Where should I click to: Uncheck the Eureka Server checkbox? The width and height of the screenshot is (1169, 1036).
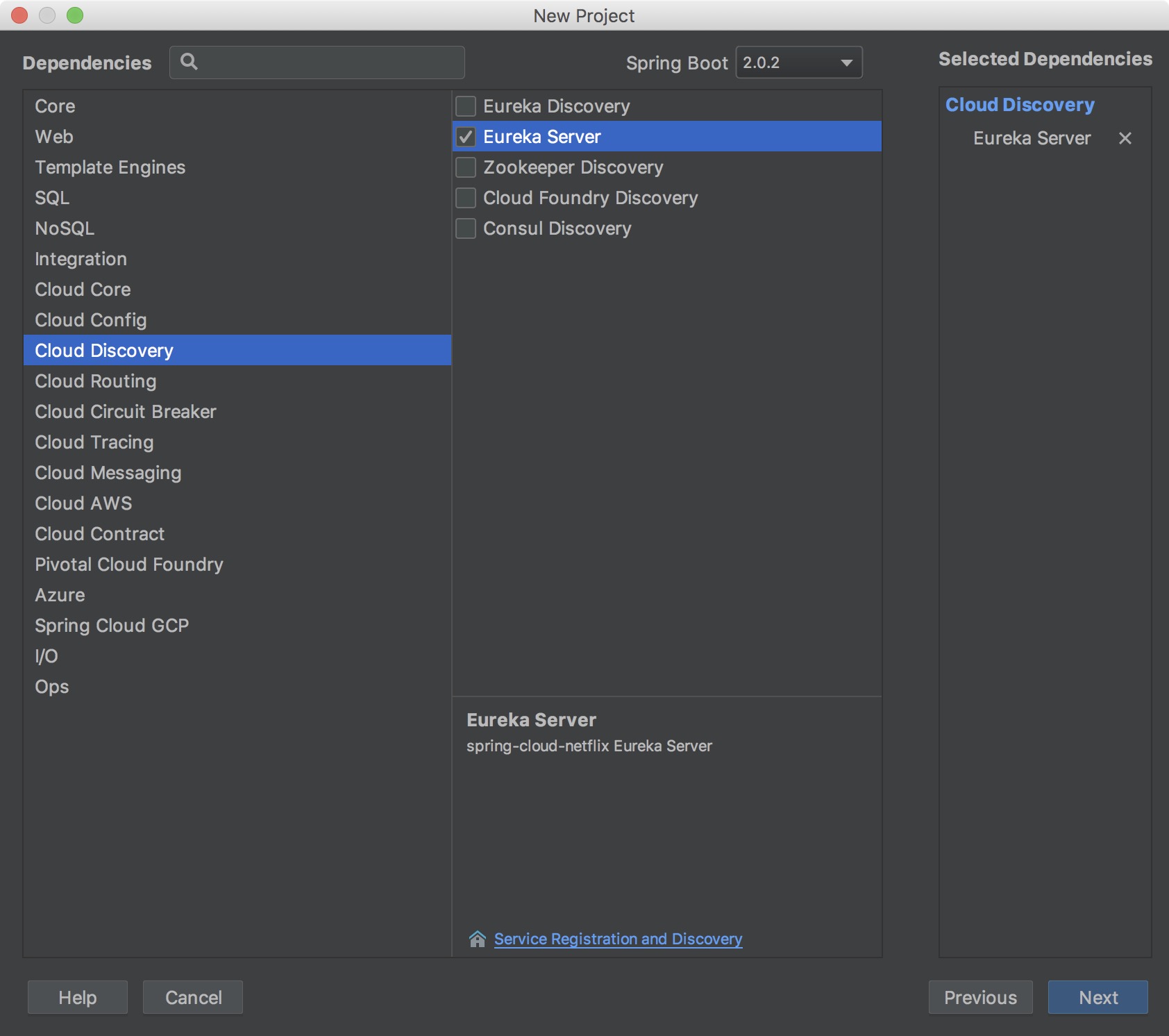click(466, 137)
